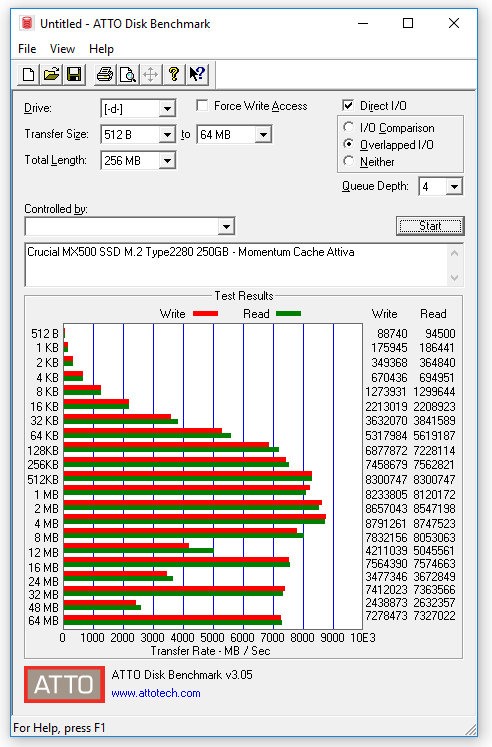Click the Save floppy disk icon
Viewport: 492px width, 747px height.
pos(74,74)
